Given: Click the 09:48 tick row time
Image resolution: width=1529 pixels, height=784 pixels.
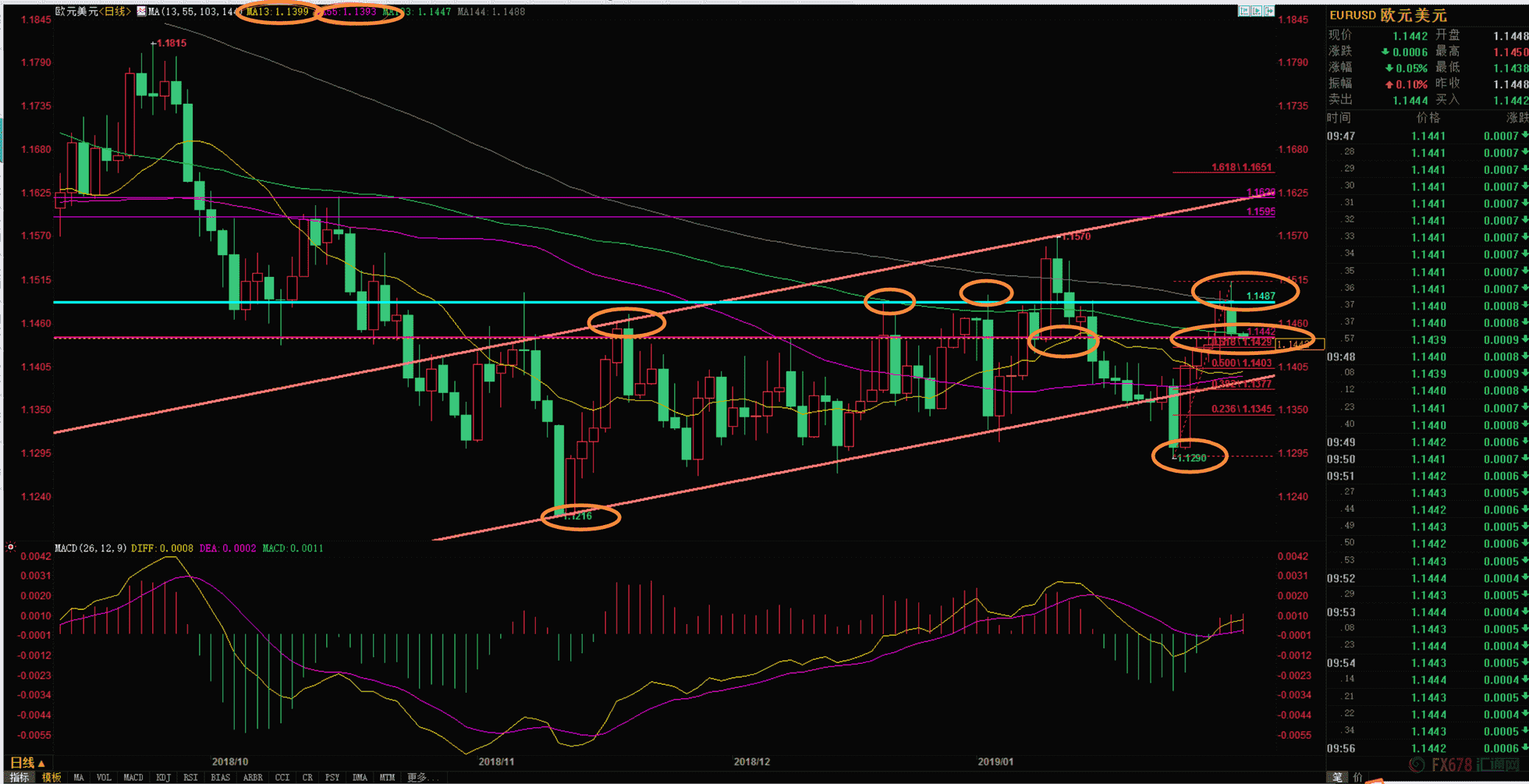Looking at the screenshot, I should coord(1341,357).
